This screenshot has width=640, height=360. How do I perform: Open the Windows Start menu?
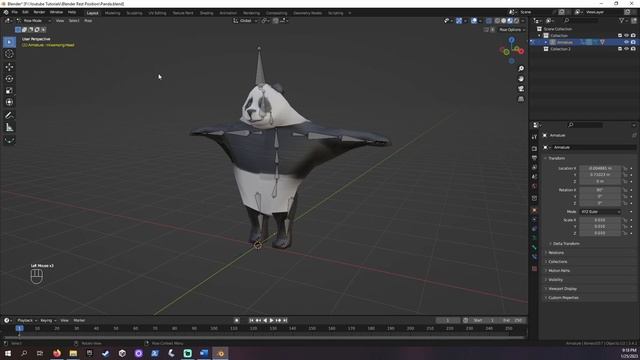click(8, 353)
